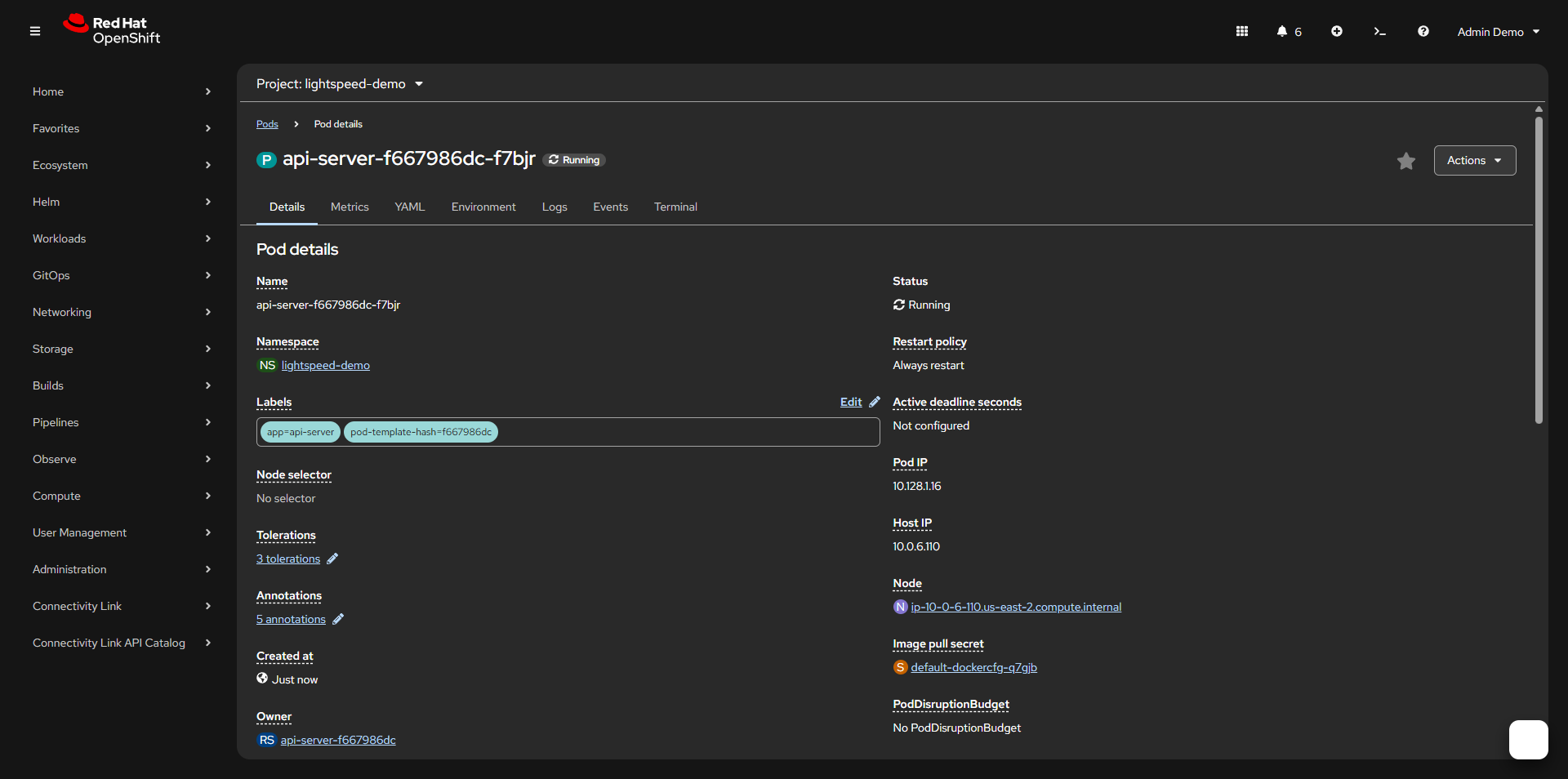
Task: Expand the Networking navigation section
Action: (122, 312)
